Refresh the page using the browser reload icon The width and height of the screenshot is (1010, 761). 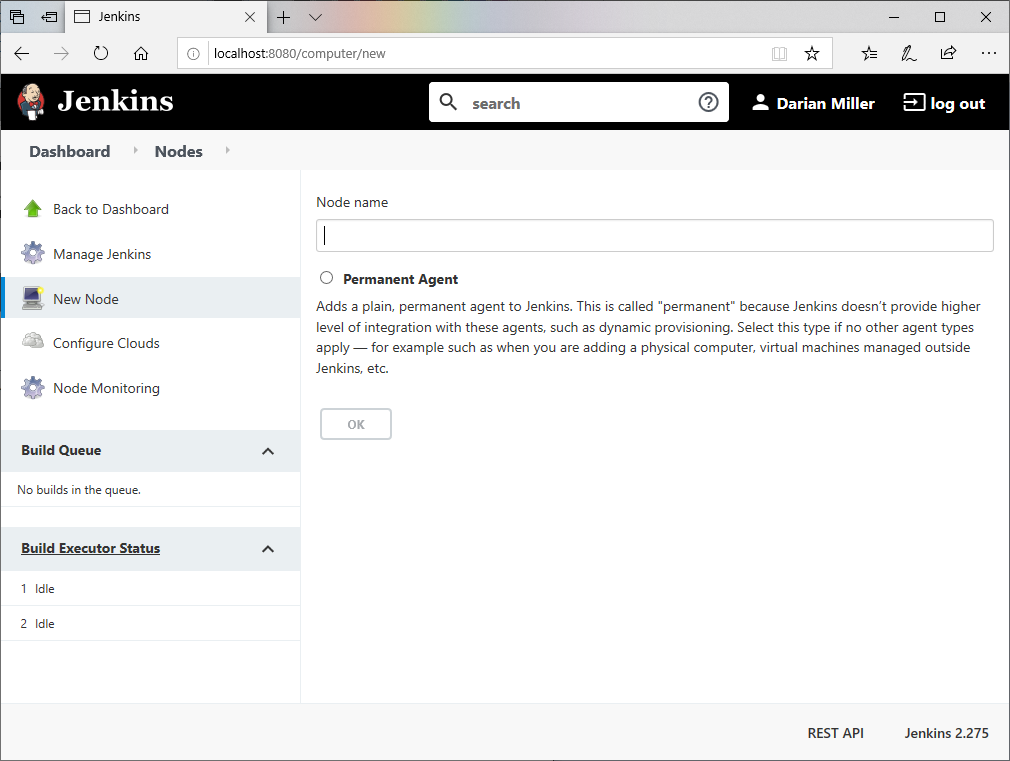tap(101, 54)
